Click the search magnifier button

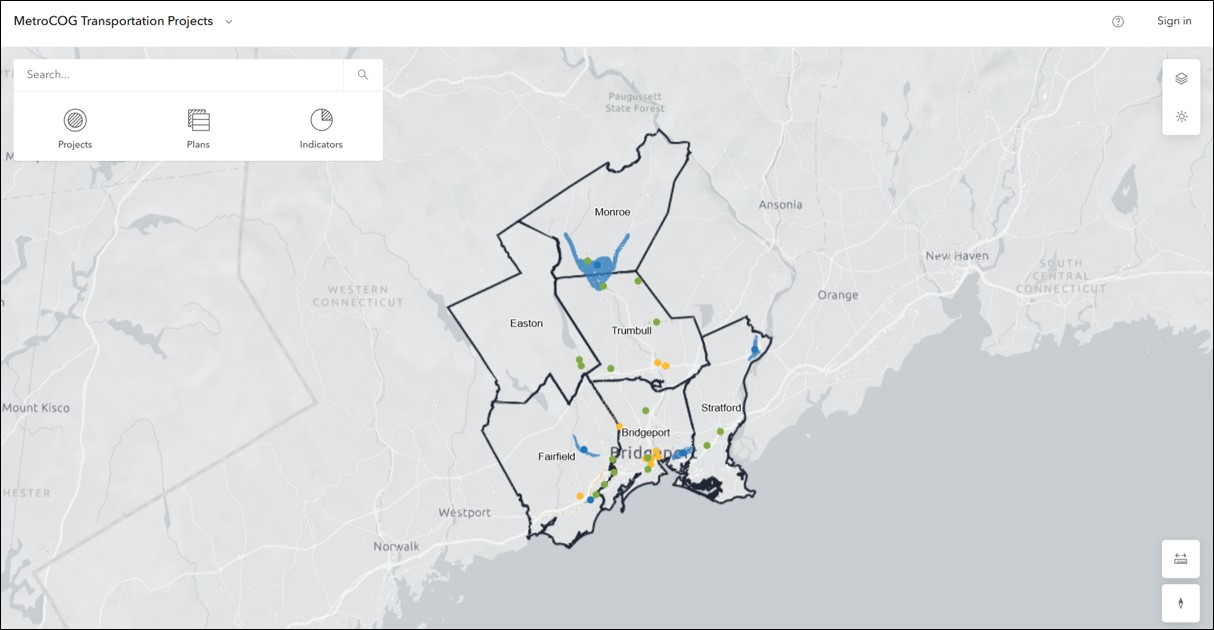(363, 75)
